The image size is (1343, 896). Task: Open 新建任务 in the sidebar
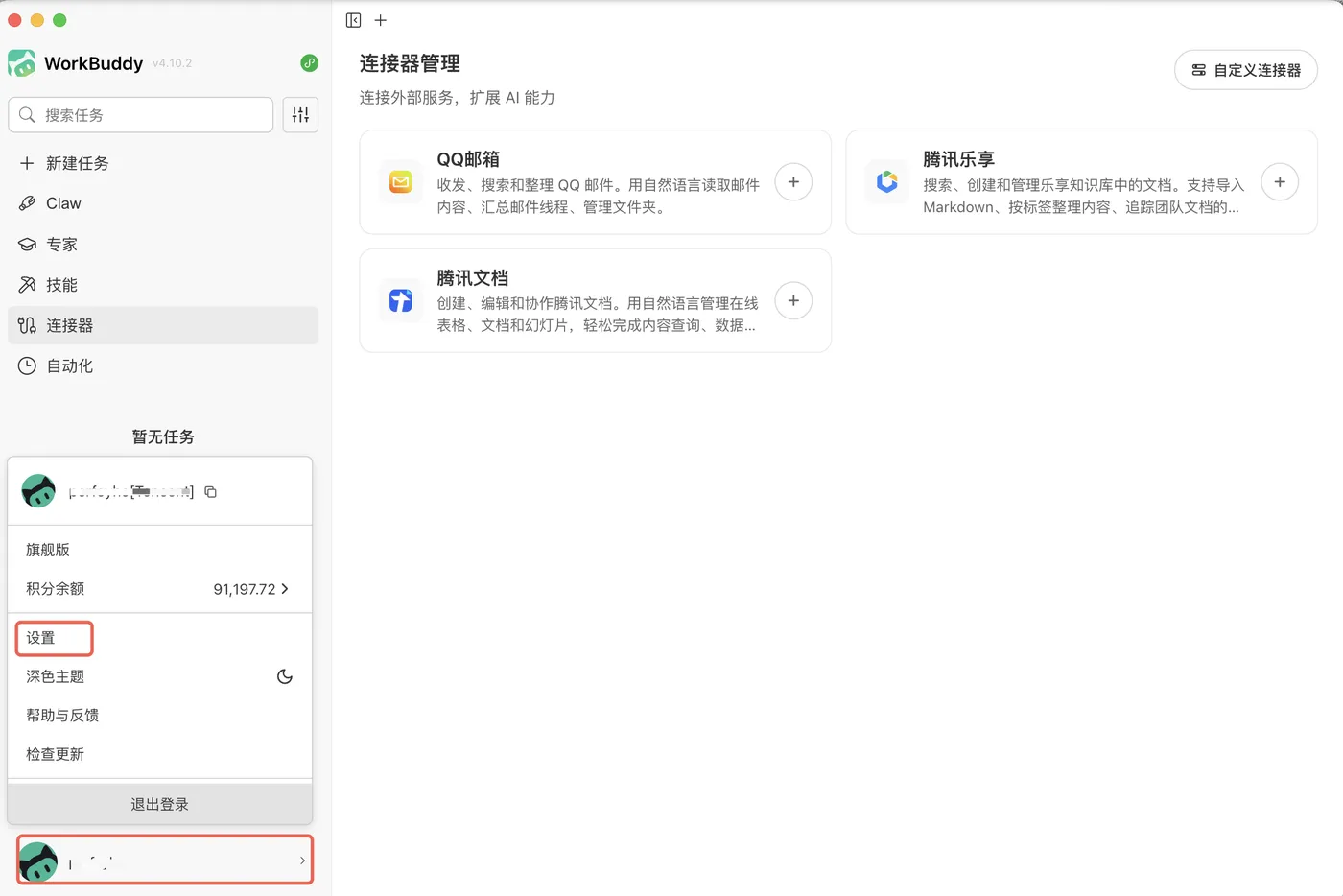coord(163,163)
